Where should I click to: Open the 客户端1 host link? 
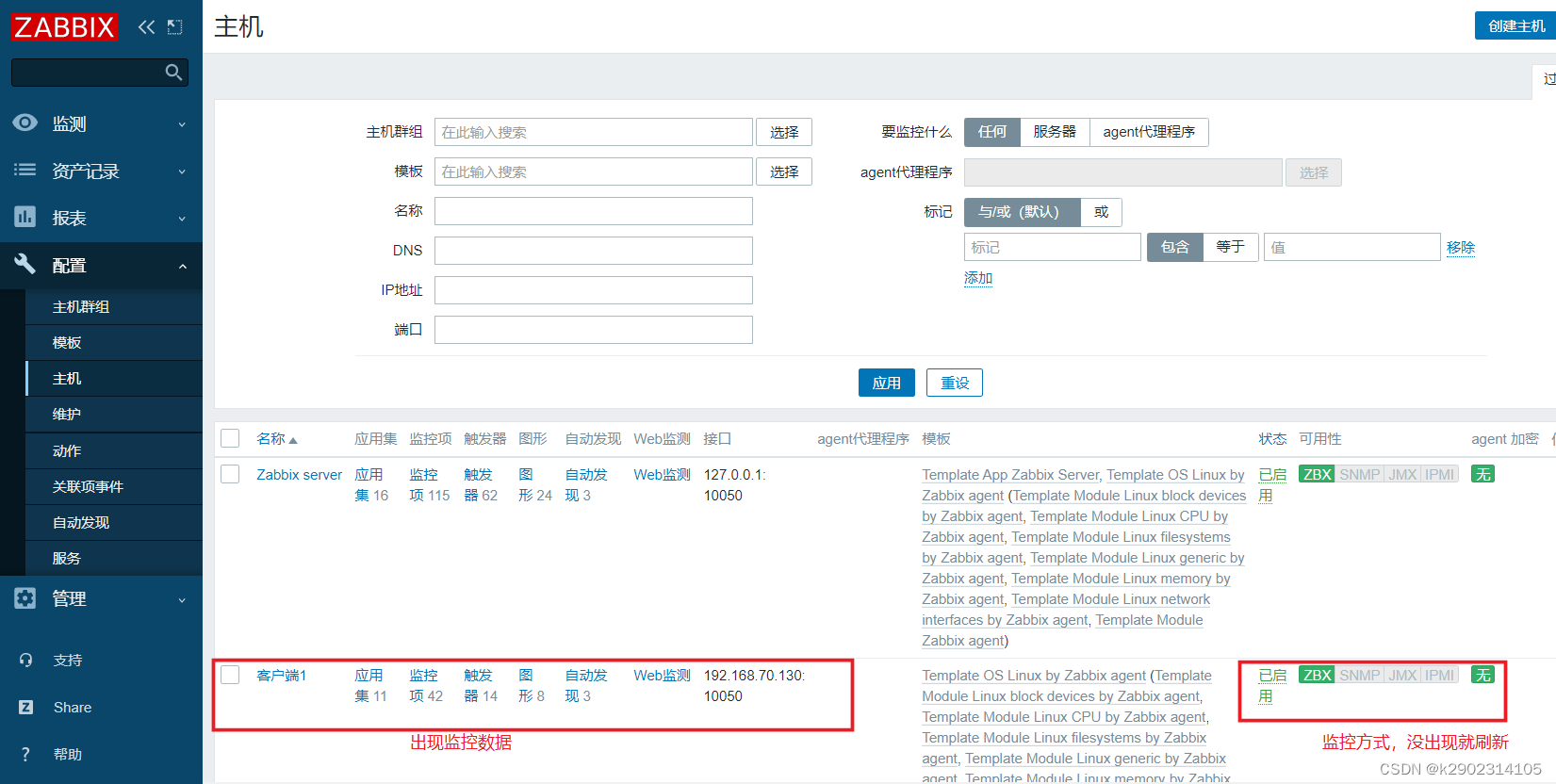(x=282, y=676)
